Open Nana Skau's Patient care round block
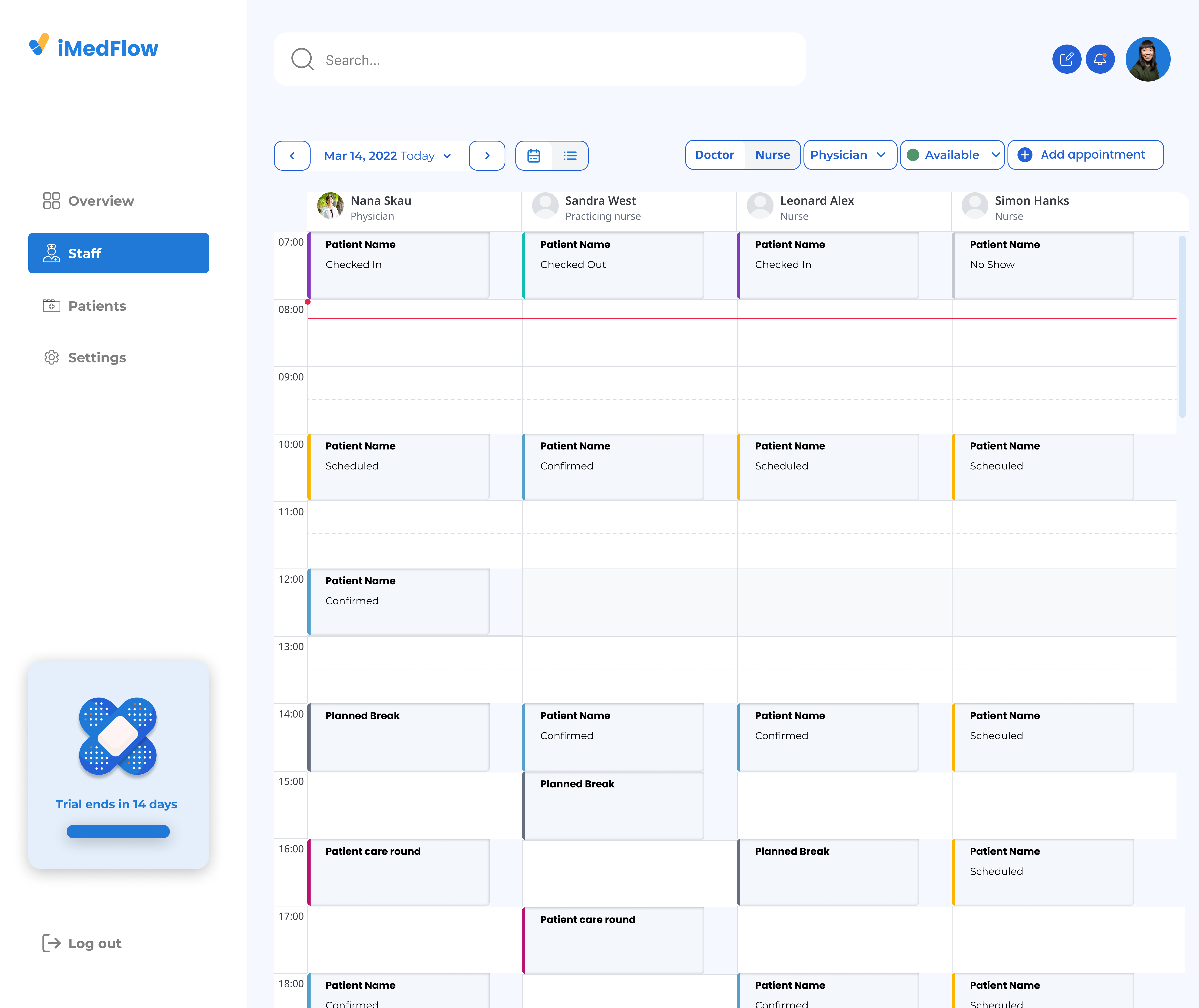 pos(398,872)
